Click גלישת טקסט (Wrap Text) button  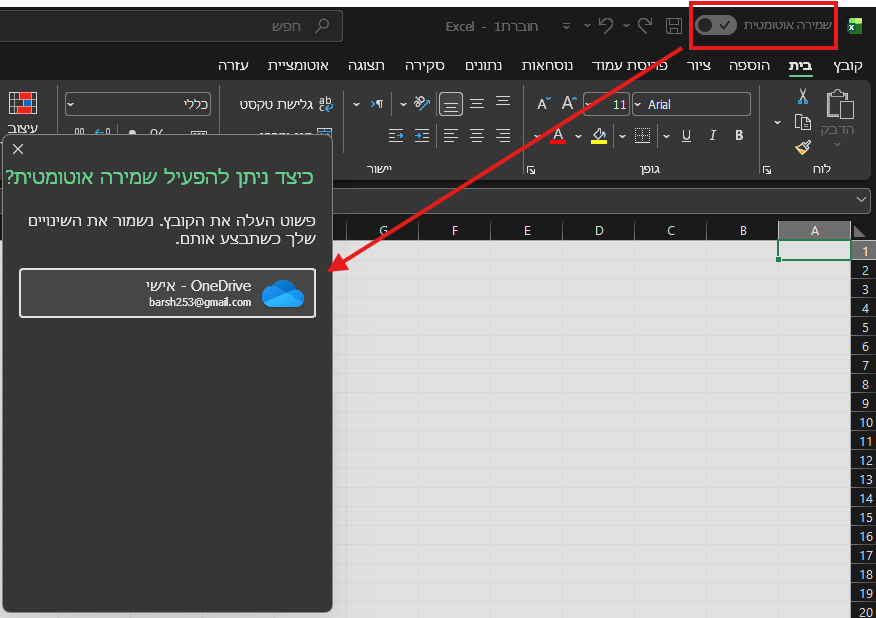[x=286, y=104]
